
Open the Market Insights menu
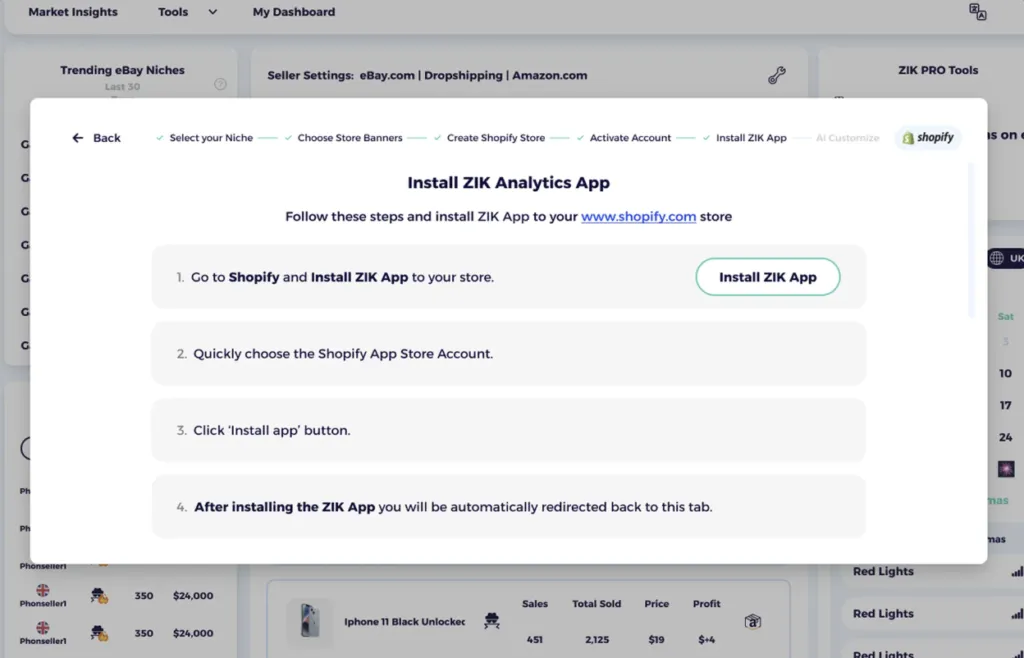coord(72,12)
